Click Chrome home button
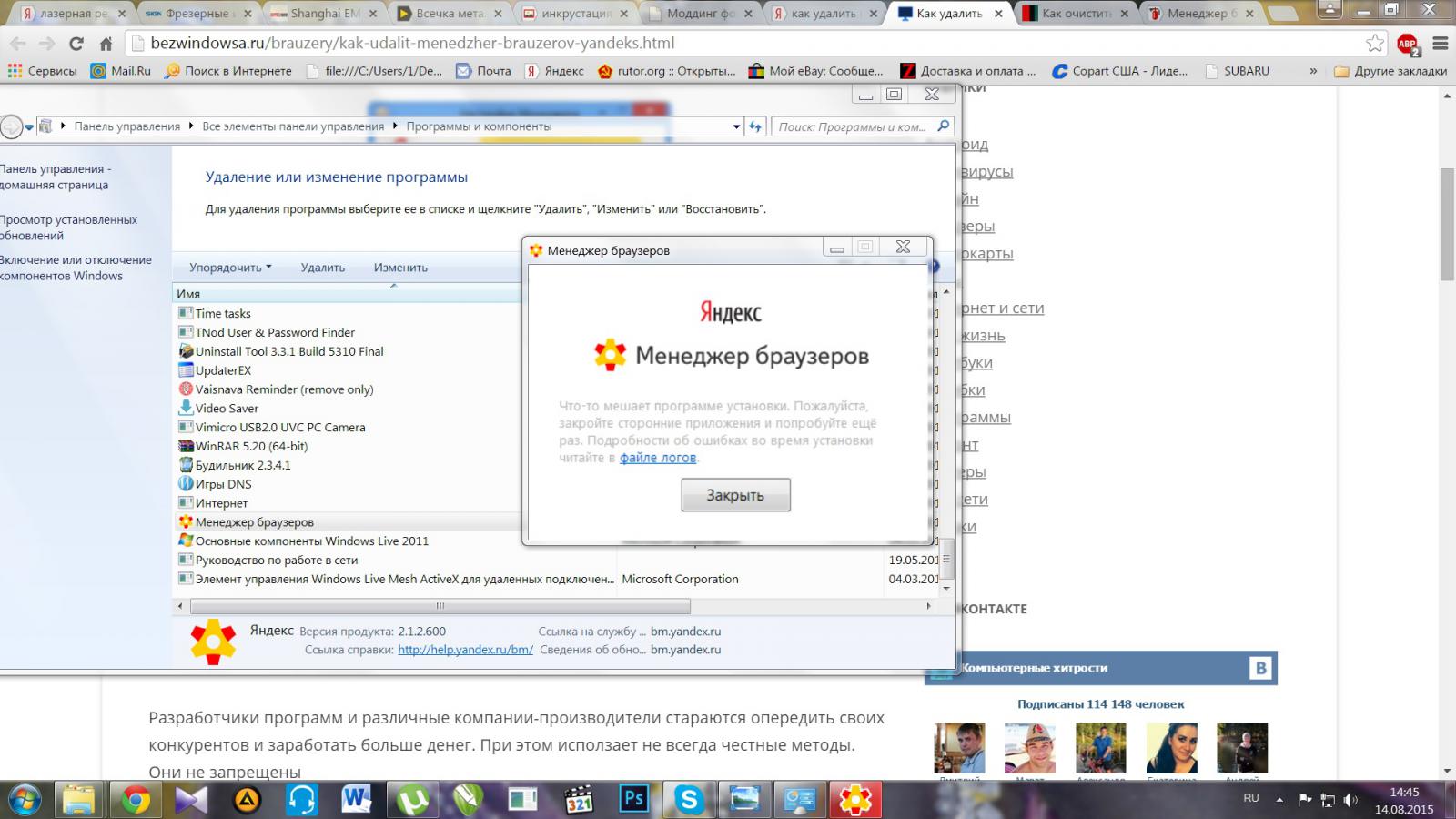This screenshot has height=819, width=1456. point(106,44)
